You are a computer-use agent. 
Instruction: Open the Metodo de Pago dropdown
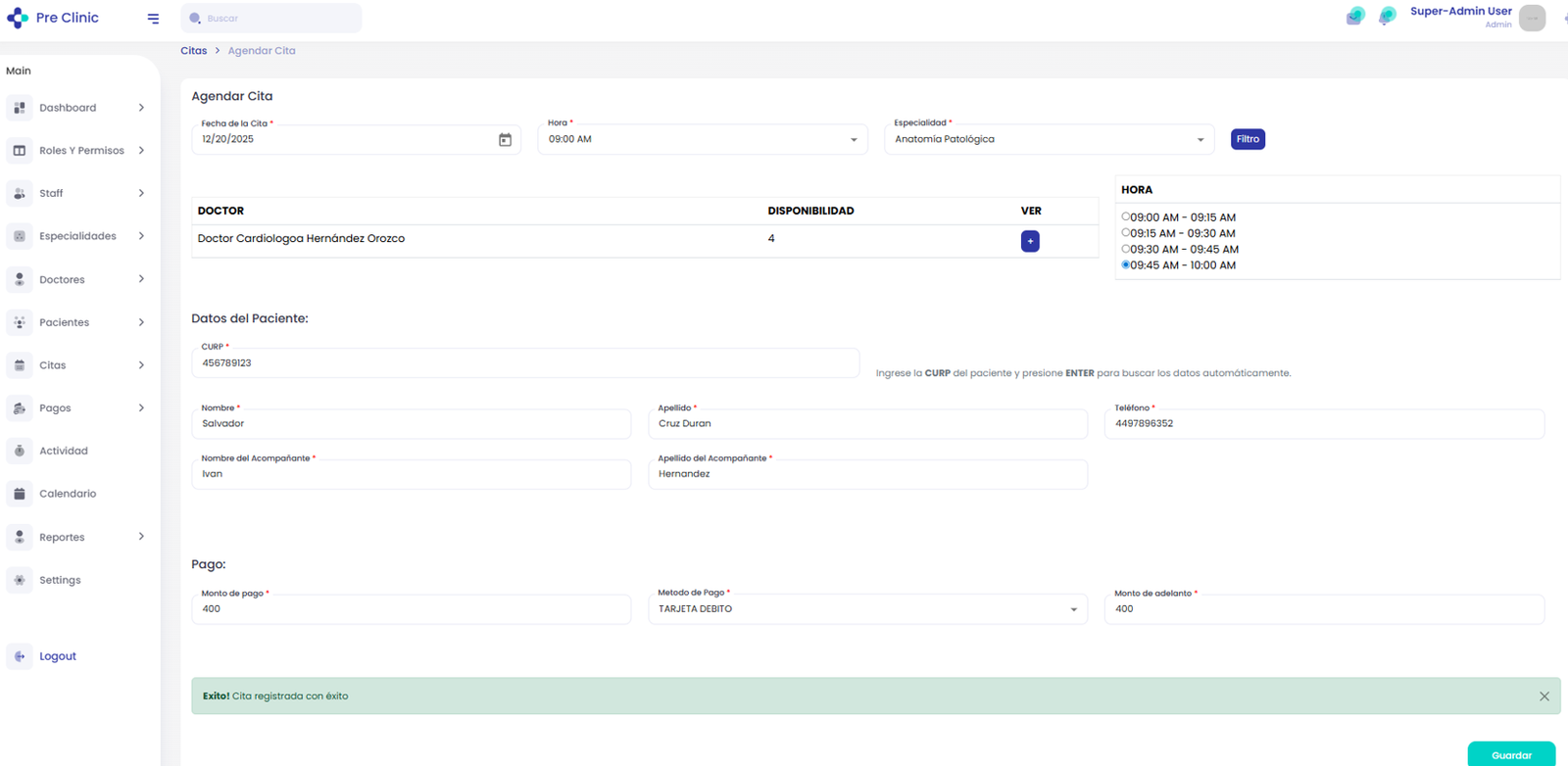coord(867,609)
